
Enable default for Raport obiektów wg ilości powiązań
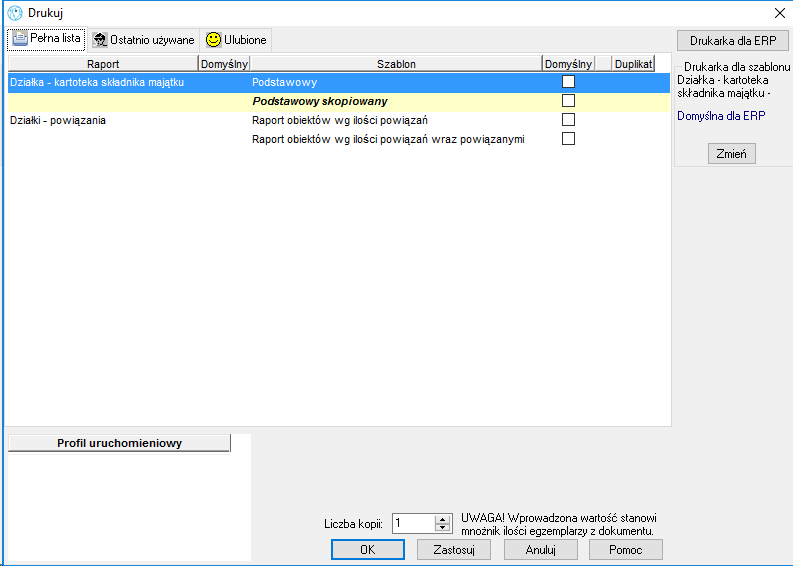[568, 119]
